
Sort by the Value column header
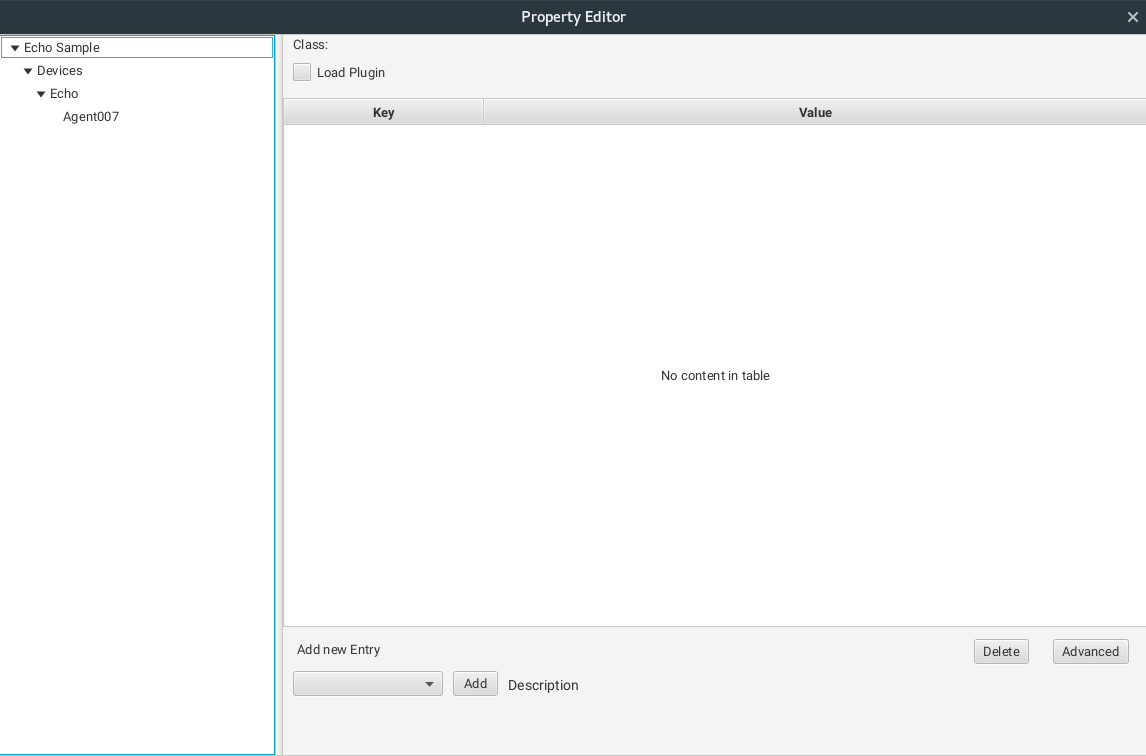[x=815, y=112]
